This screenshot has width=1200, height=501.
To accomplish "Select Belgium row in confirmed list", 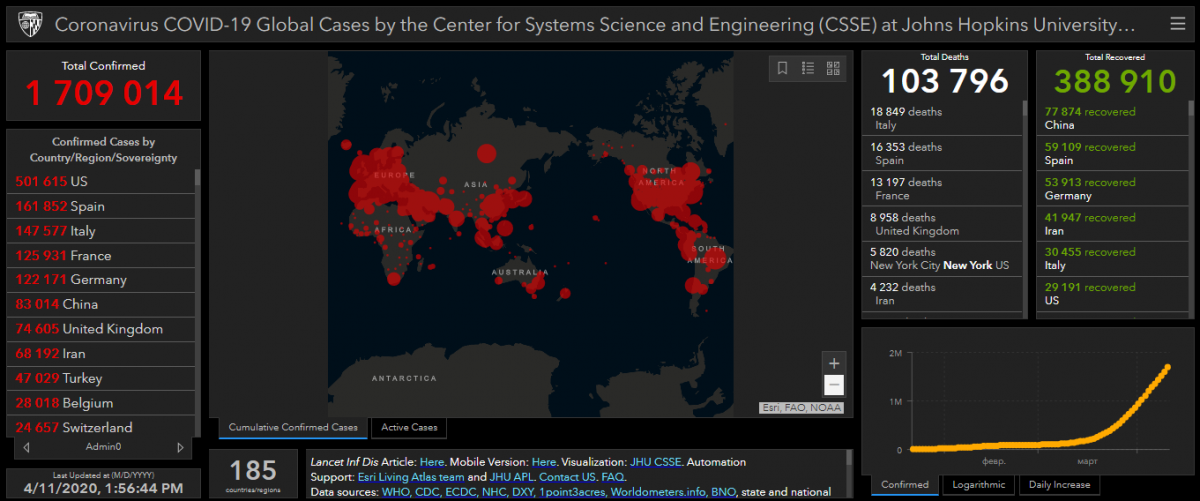I will coord(100,402).
